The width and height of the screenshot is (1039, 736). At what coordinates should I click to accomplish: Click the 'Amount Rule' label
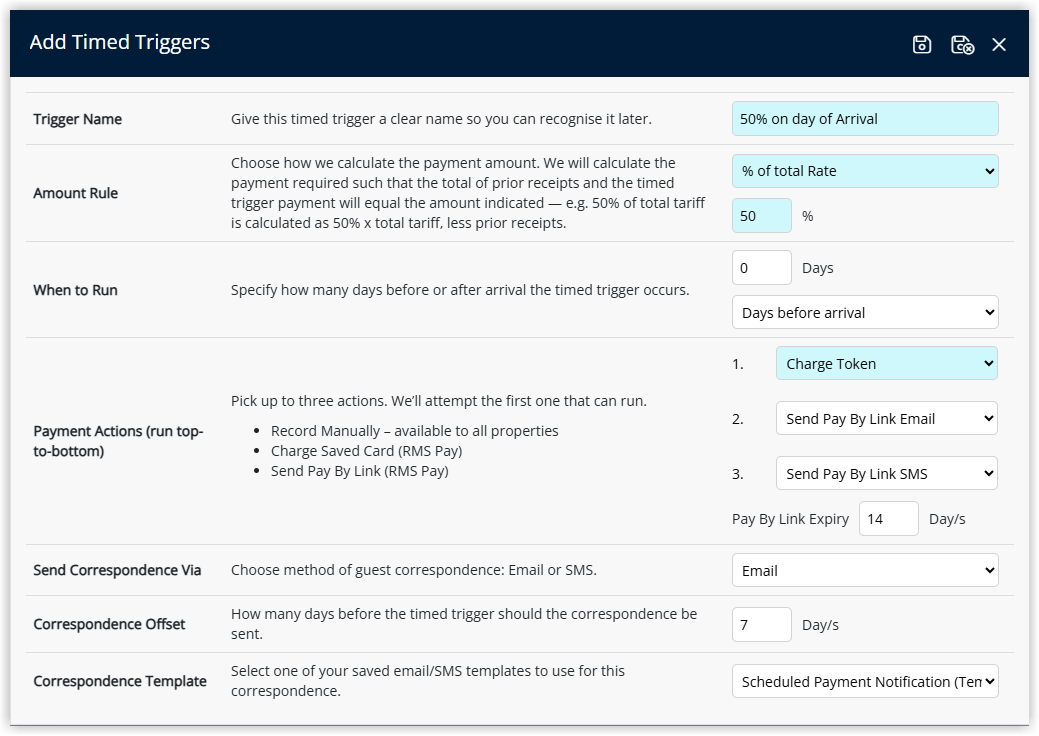76,193
